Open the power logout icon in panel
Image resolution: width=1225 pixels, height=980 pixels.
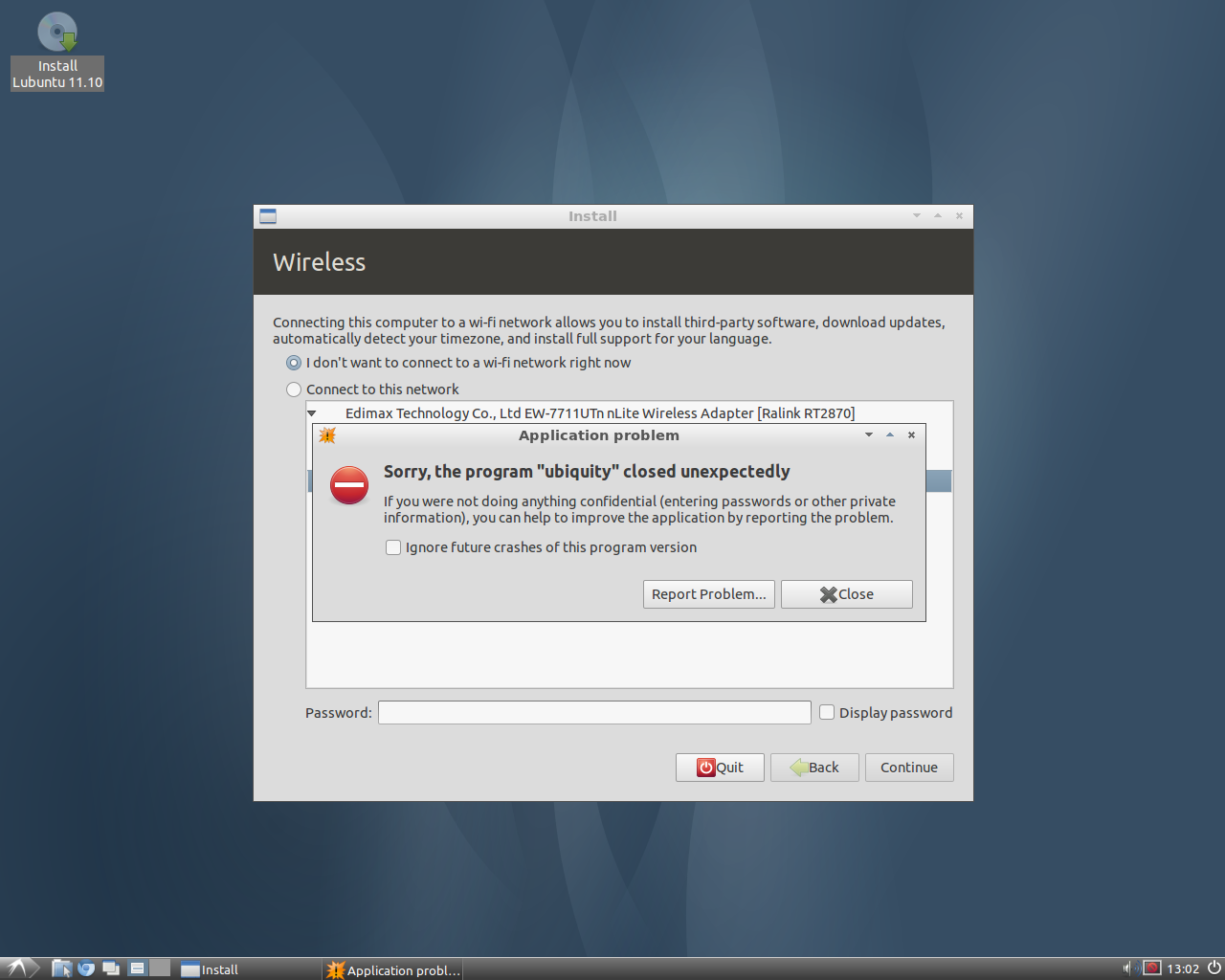[x=1214, y=969]
